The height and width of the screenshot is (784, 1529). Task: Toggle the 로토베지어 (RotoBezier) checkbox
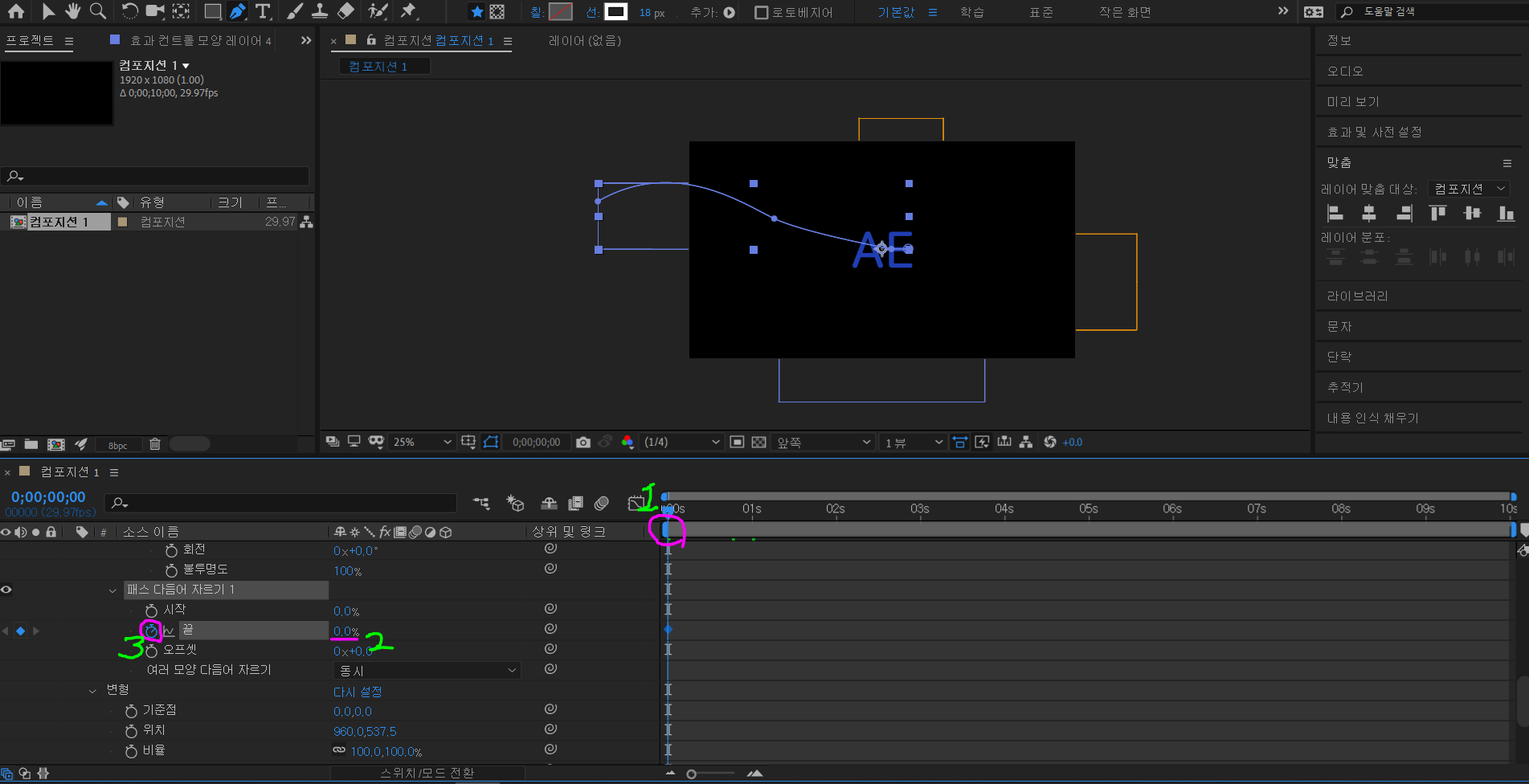762,12
